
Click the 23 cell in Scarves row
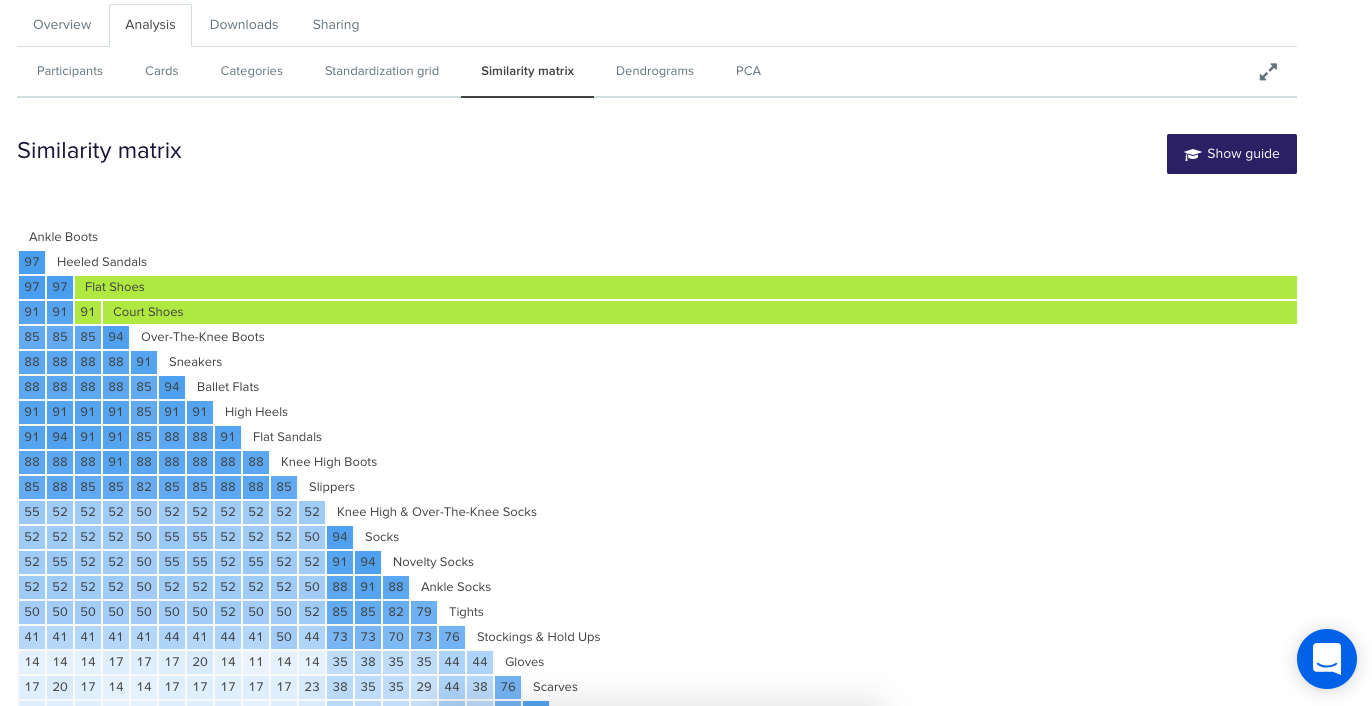tap(312, 687)
